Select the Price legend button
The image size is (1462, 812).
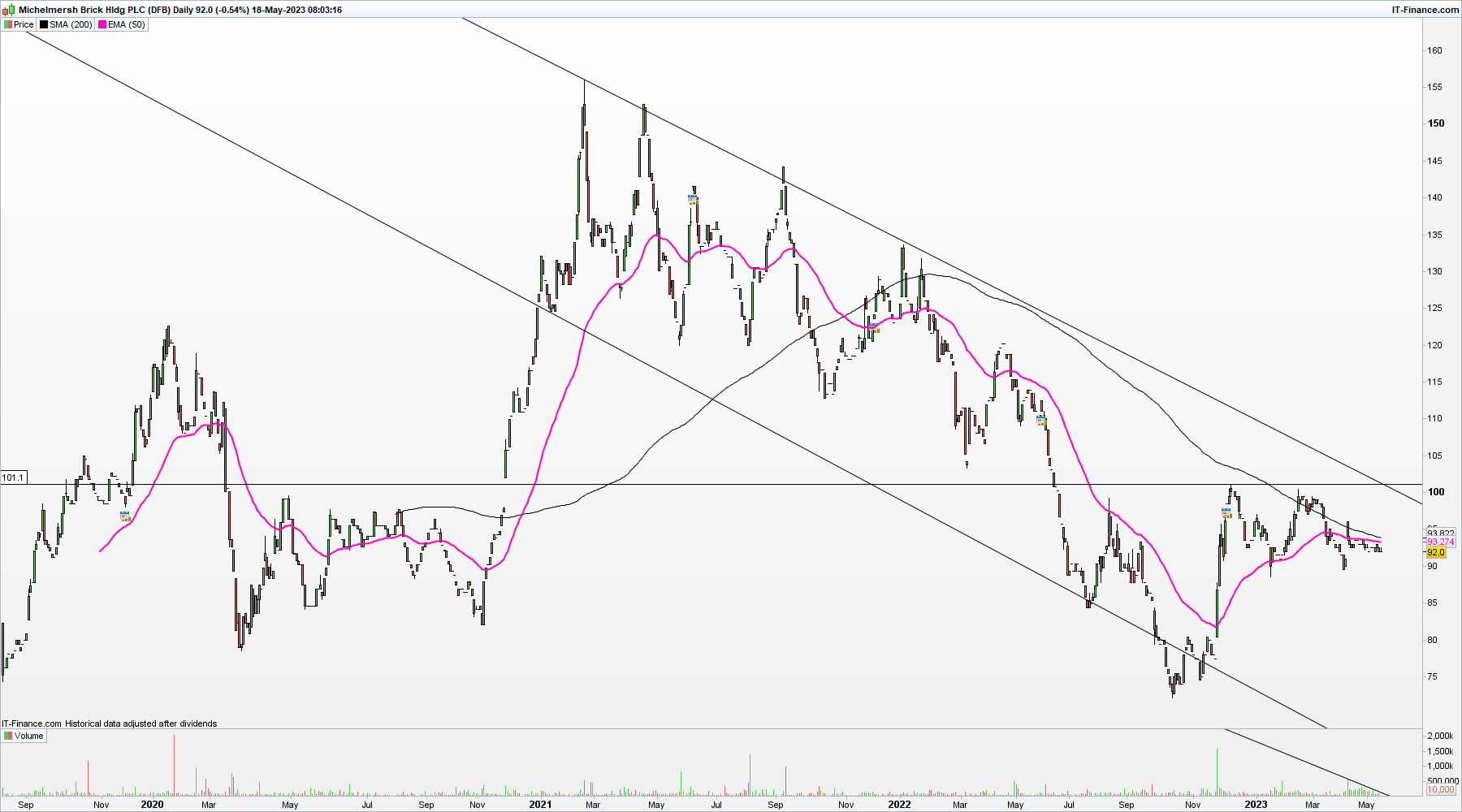pos(19,24)
